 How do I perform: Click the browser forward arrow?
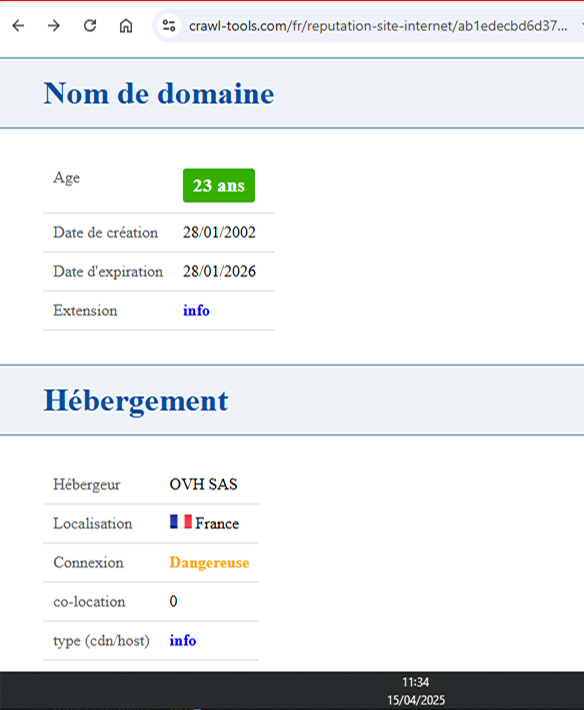[54, 26]
